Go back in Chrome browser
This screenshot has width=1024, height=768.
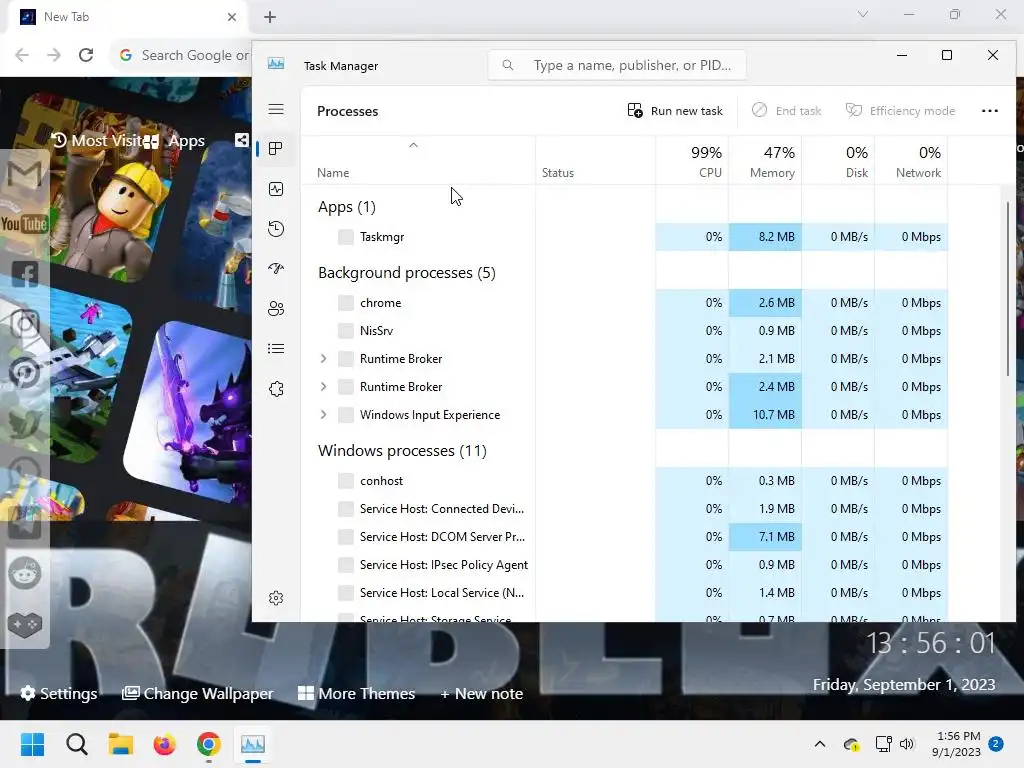22,55
